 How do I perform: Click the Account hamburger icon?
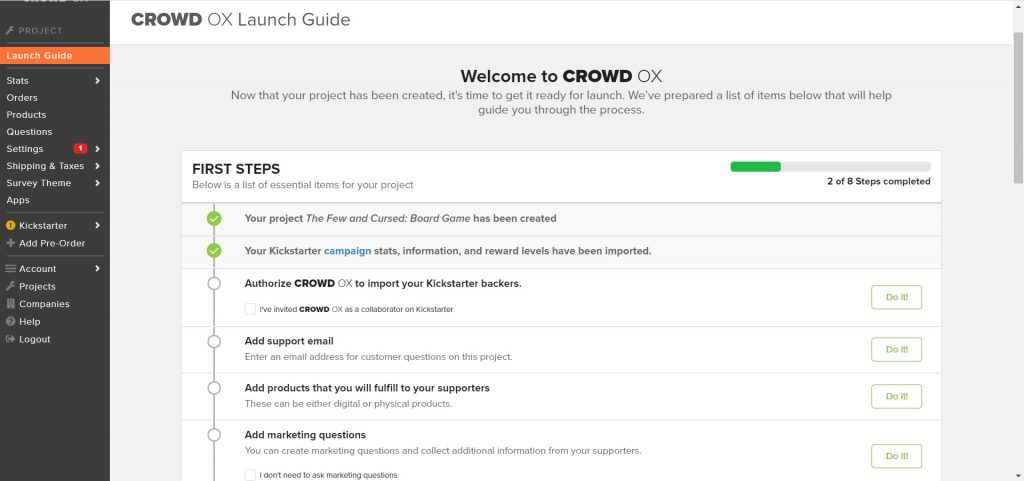[x=10, y=269]
